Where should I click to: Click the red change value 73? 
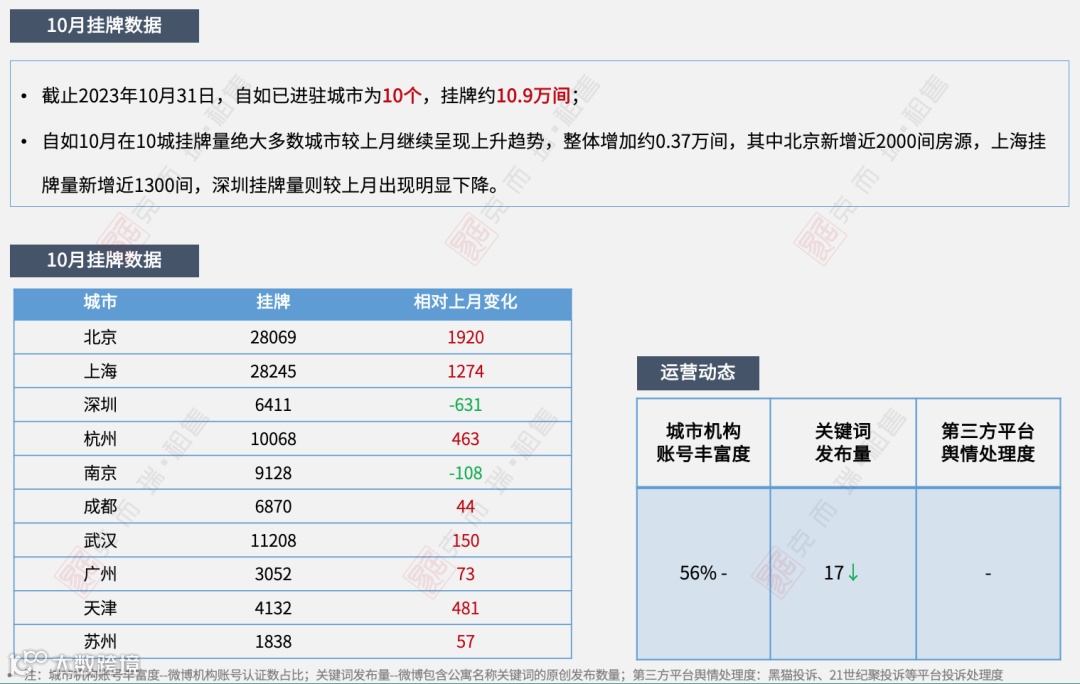[466, 574]
